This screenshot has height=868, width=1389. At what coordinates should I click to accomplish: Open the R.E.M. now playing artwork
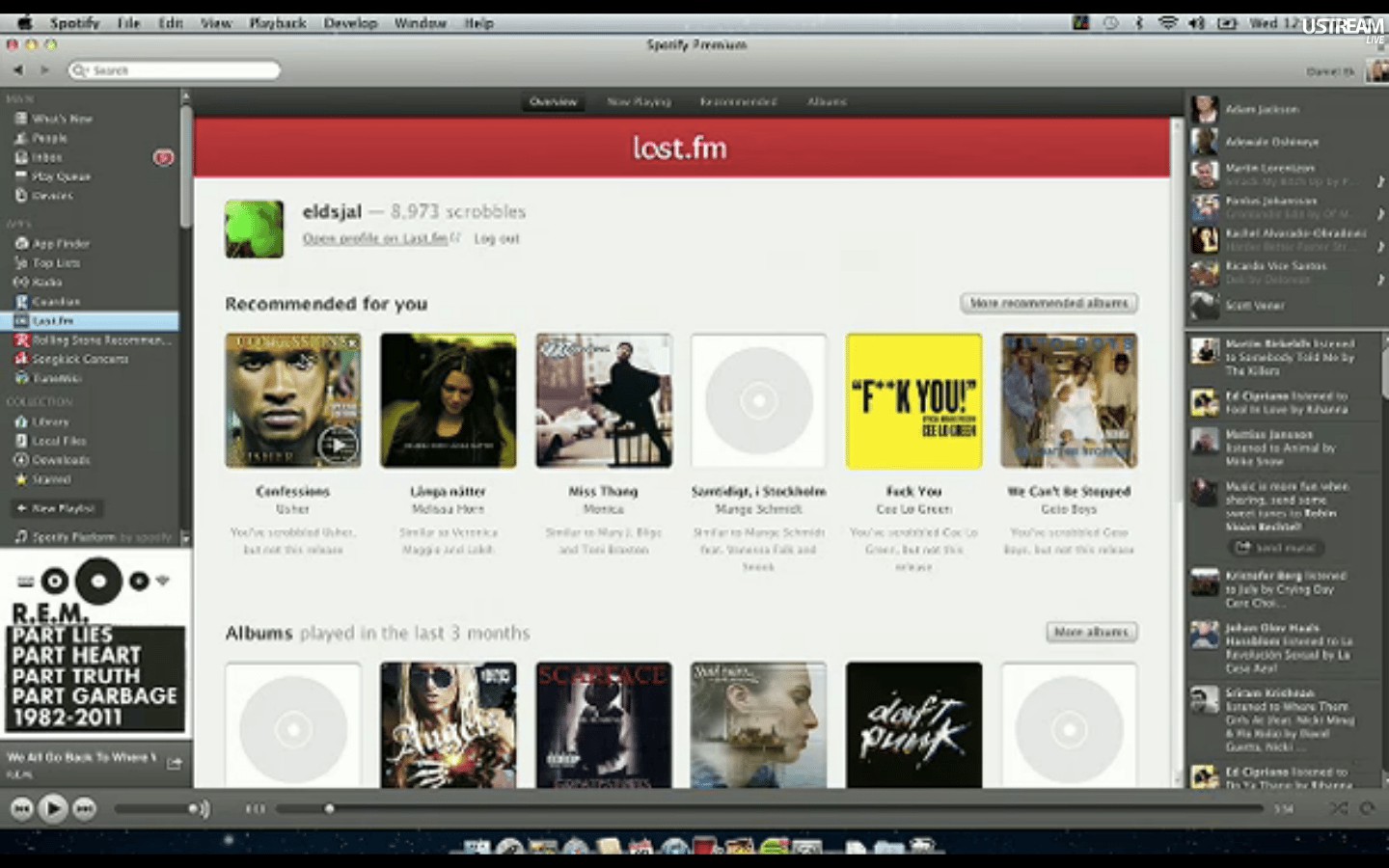(x=95, y=644)
